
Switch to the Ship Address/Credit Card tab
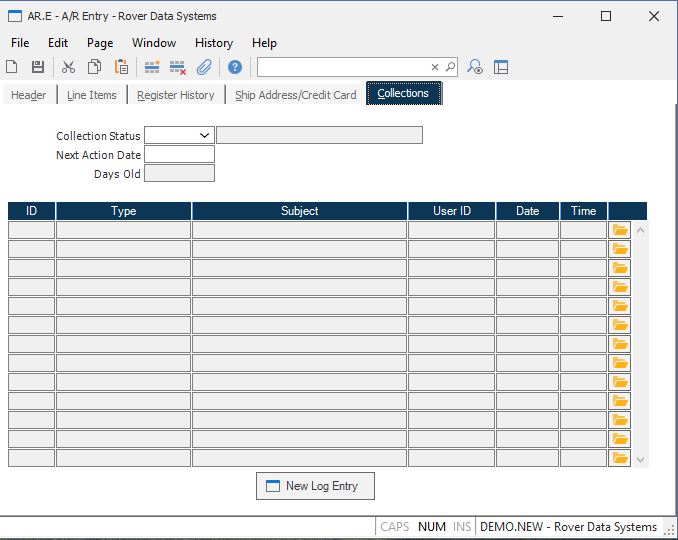pyautogui.click(x=296, y=95)
